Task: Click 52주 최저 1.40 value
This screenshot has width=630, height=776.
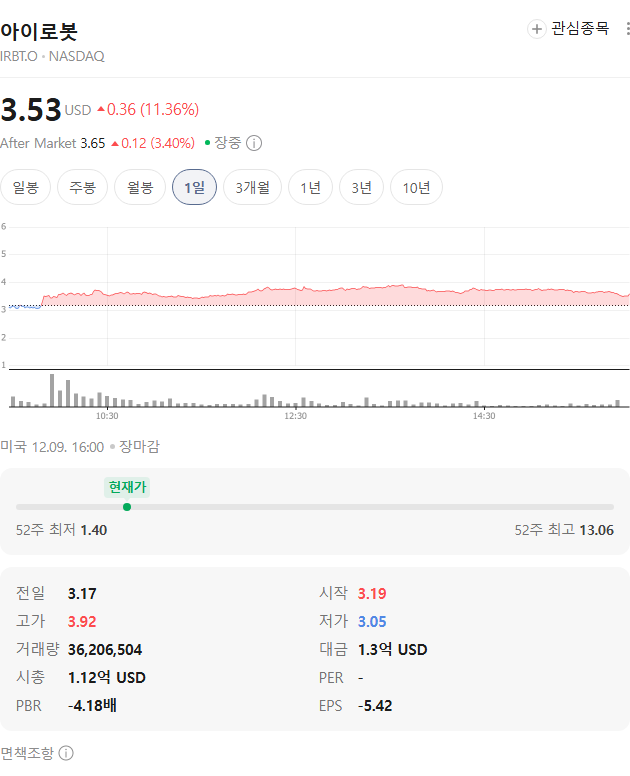Action: coord(94,530)
